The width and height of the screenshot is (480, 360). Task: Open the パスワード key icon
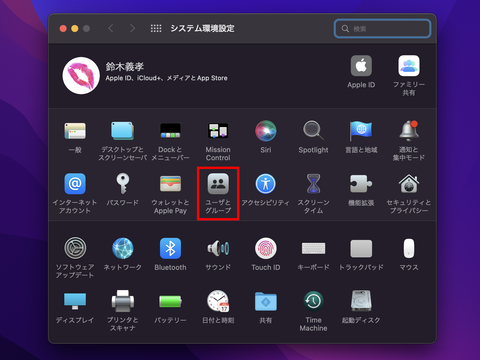(123, 184)
